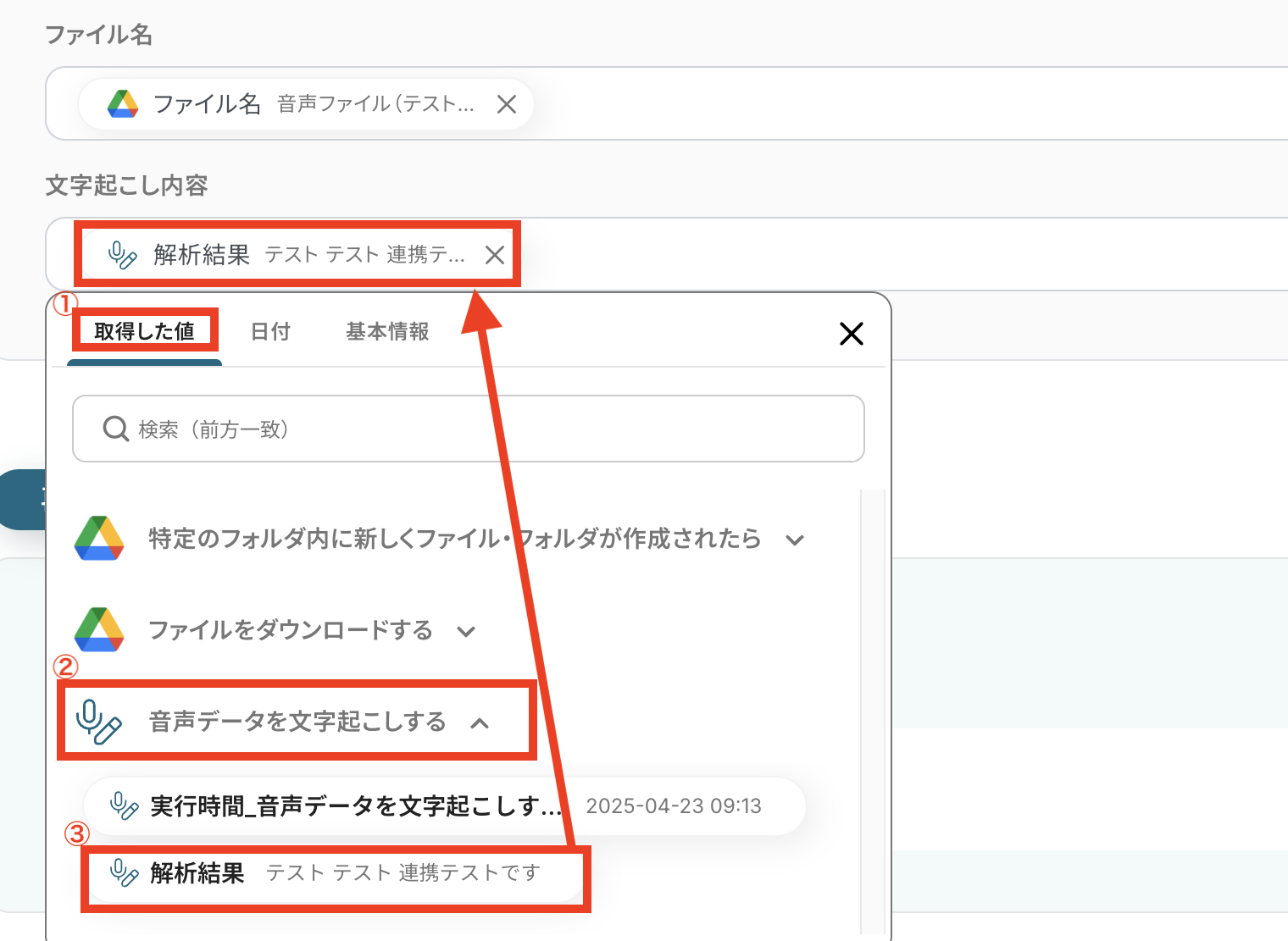The image size is (1288, 941).
Task: Close the value picker popup
Action: (852, 334)
